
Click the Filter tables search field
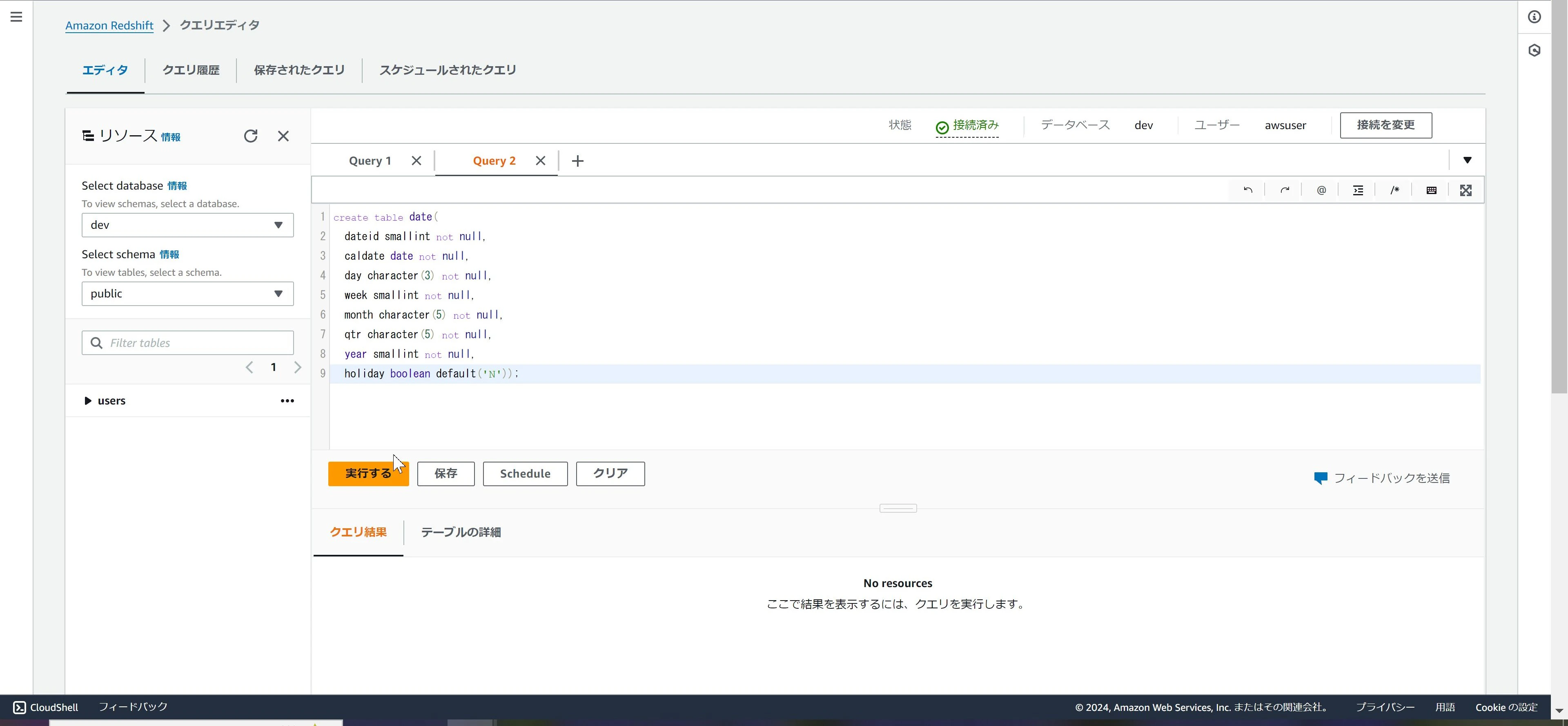(x=187, y=343)
